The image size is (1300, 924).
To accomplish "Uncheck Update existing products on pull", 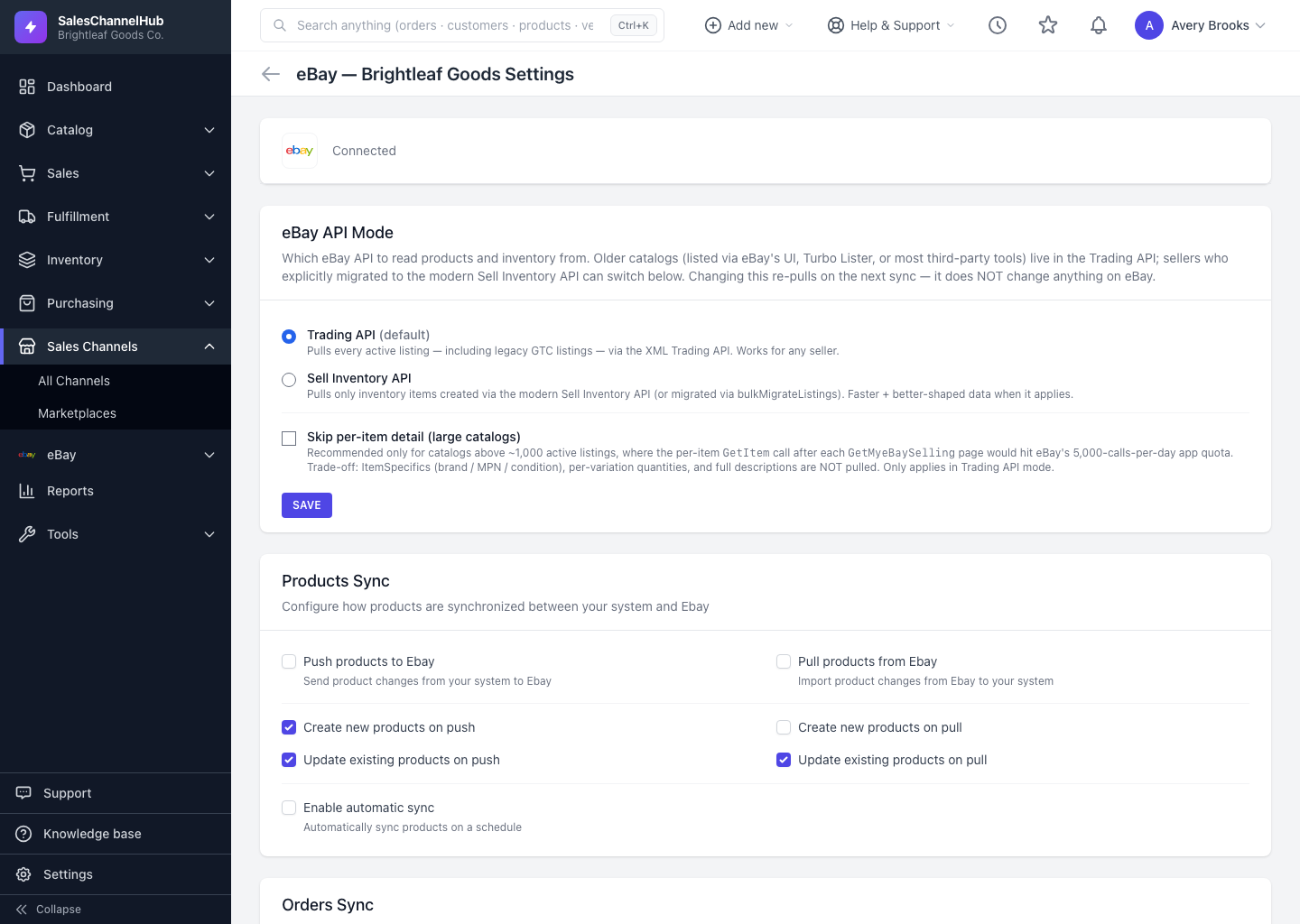I will coord(784,760).
